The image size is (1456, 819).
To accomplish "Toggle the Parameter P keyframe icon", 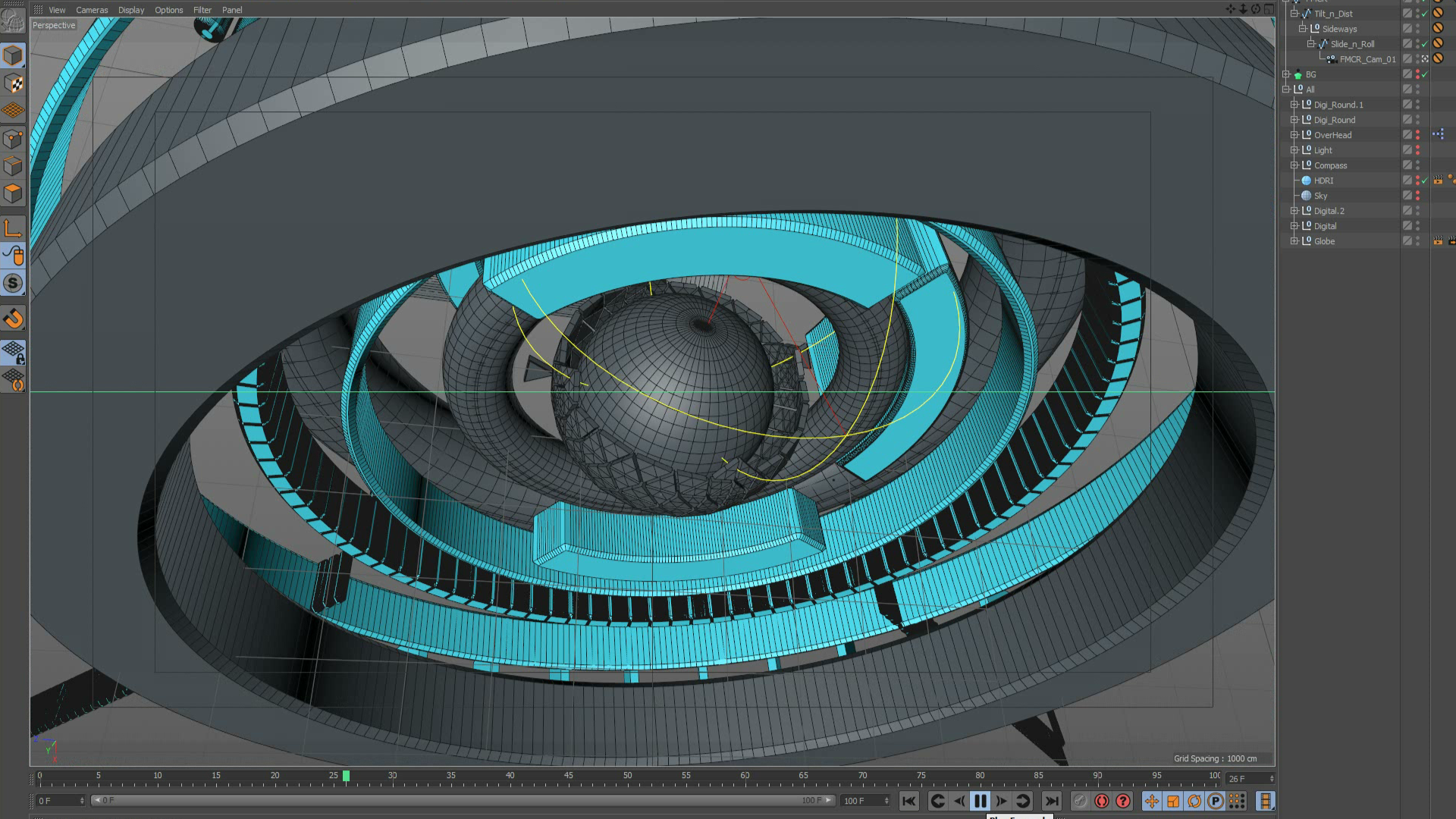I will tap(1215, 801).
